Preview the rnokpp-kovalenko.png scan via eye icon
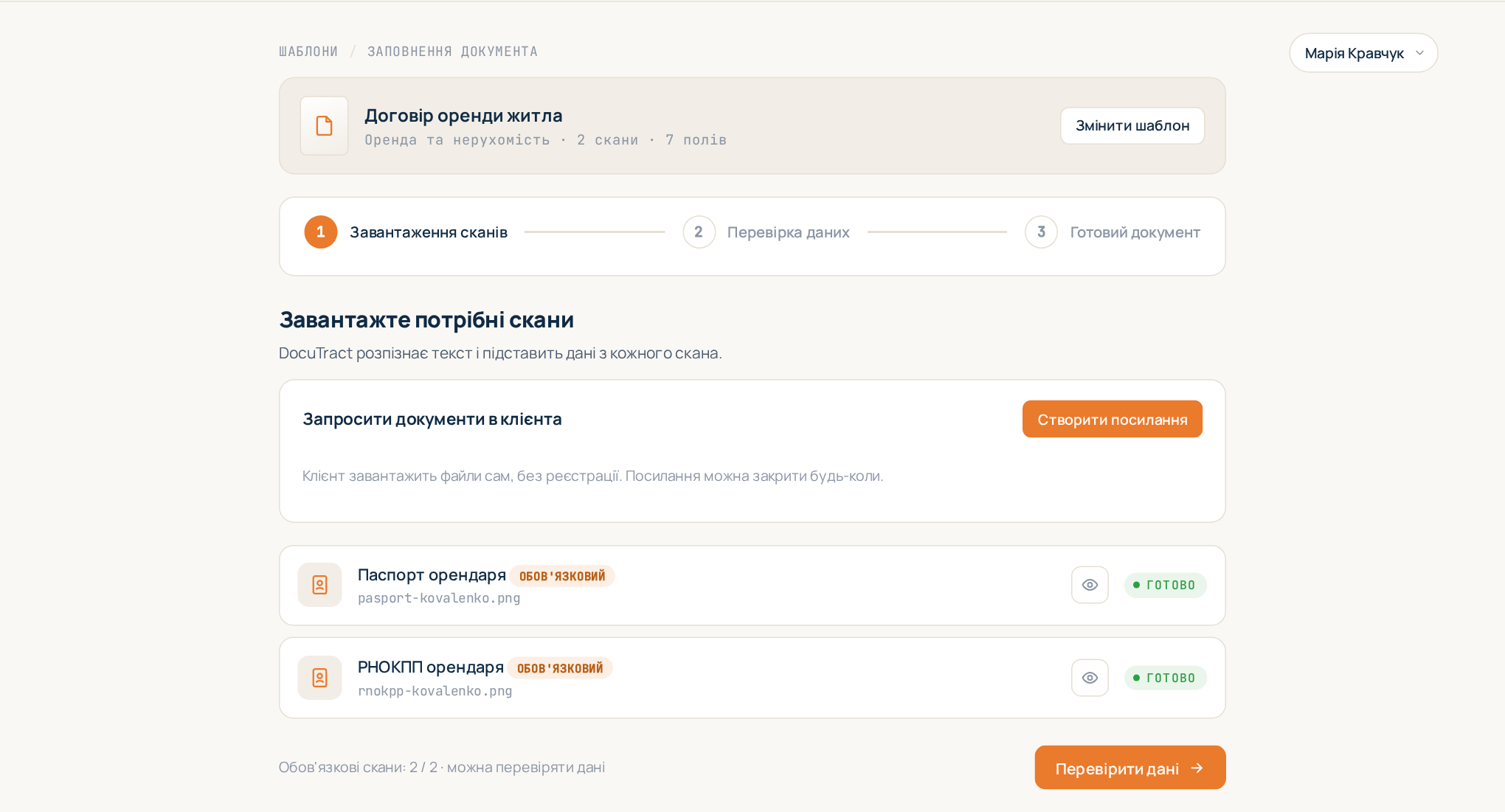The image size is (1505, 812). 1090,678
